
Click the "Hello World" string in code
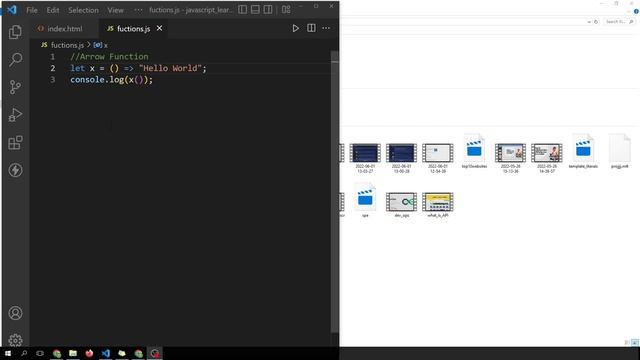170,68
